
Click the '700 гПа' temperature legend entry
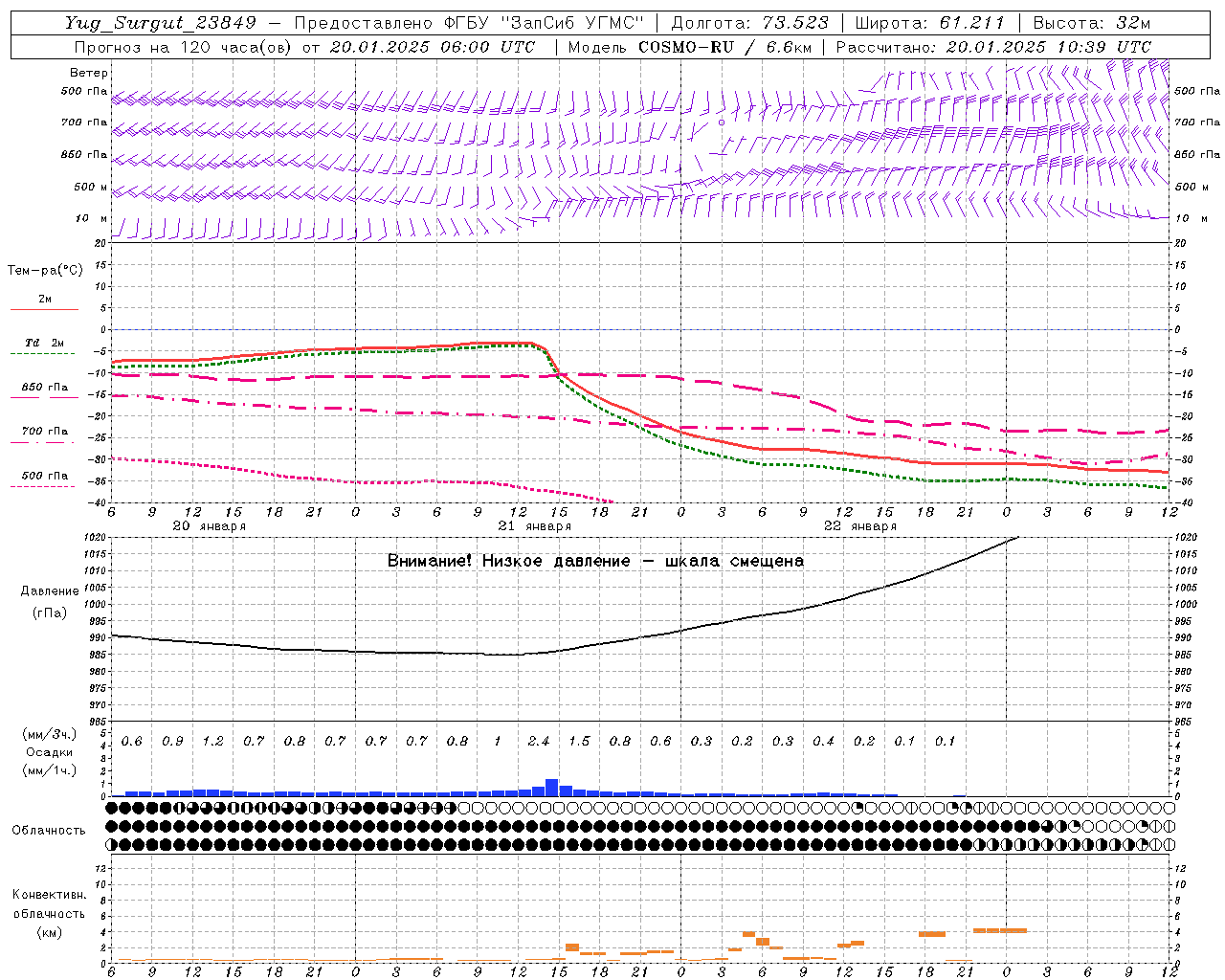(x=44, y=432)
